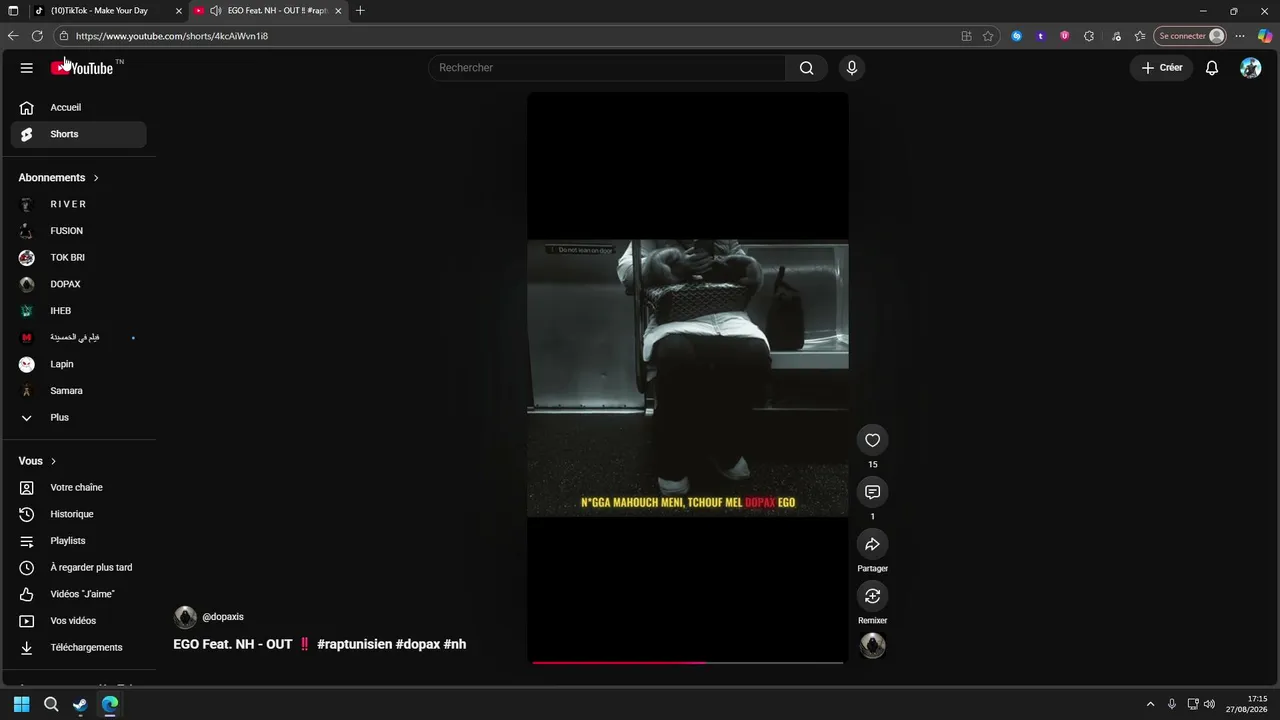Mute the EGO Feat. NH tab audio

coord(215,11)
